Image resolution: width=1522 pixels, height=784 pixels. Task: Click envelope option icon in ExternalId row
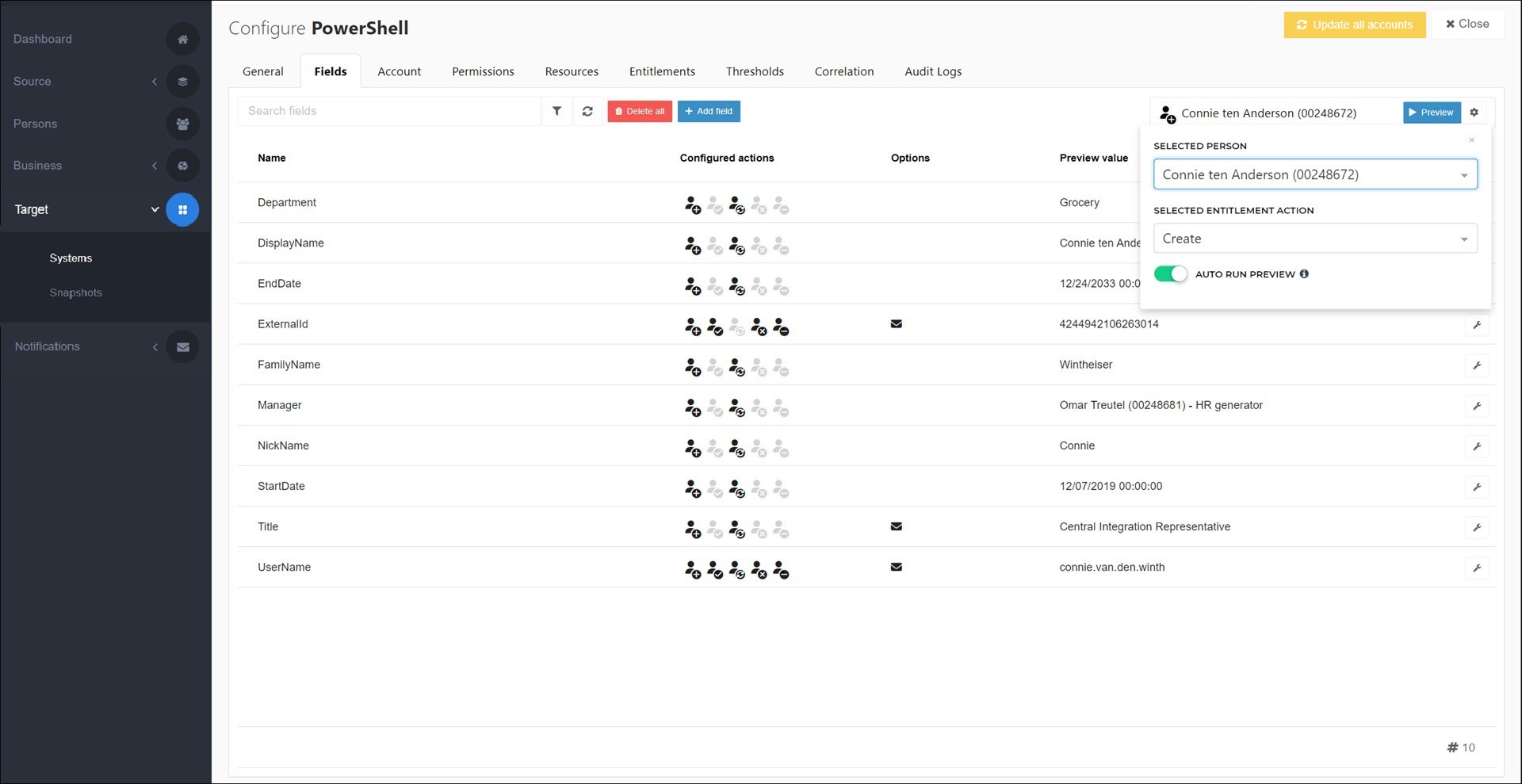click(897, 323)
